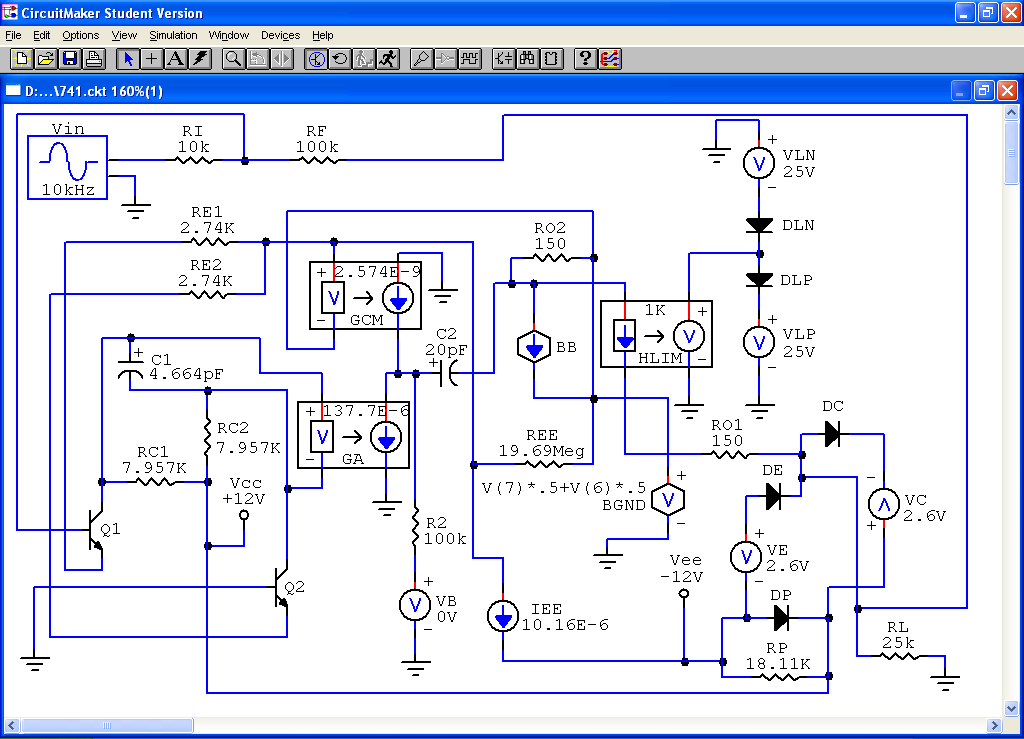Select the Delete lightning bolt tool

click(x=200, y=59)
